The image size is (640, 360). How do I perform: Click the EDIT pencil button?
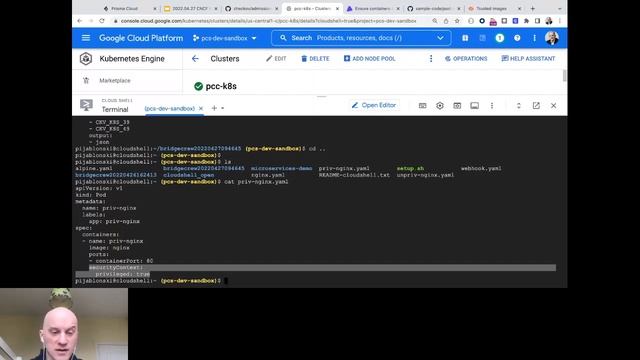(x=276, y=59)
